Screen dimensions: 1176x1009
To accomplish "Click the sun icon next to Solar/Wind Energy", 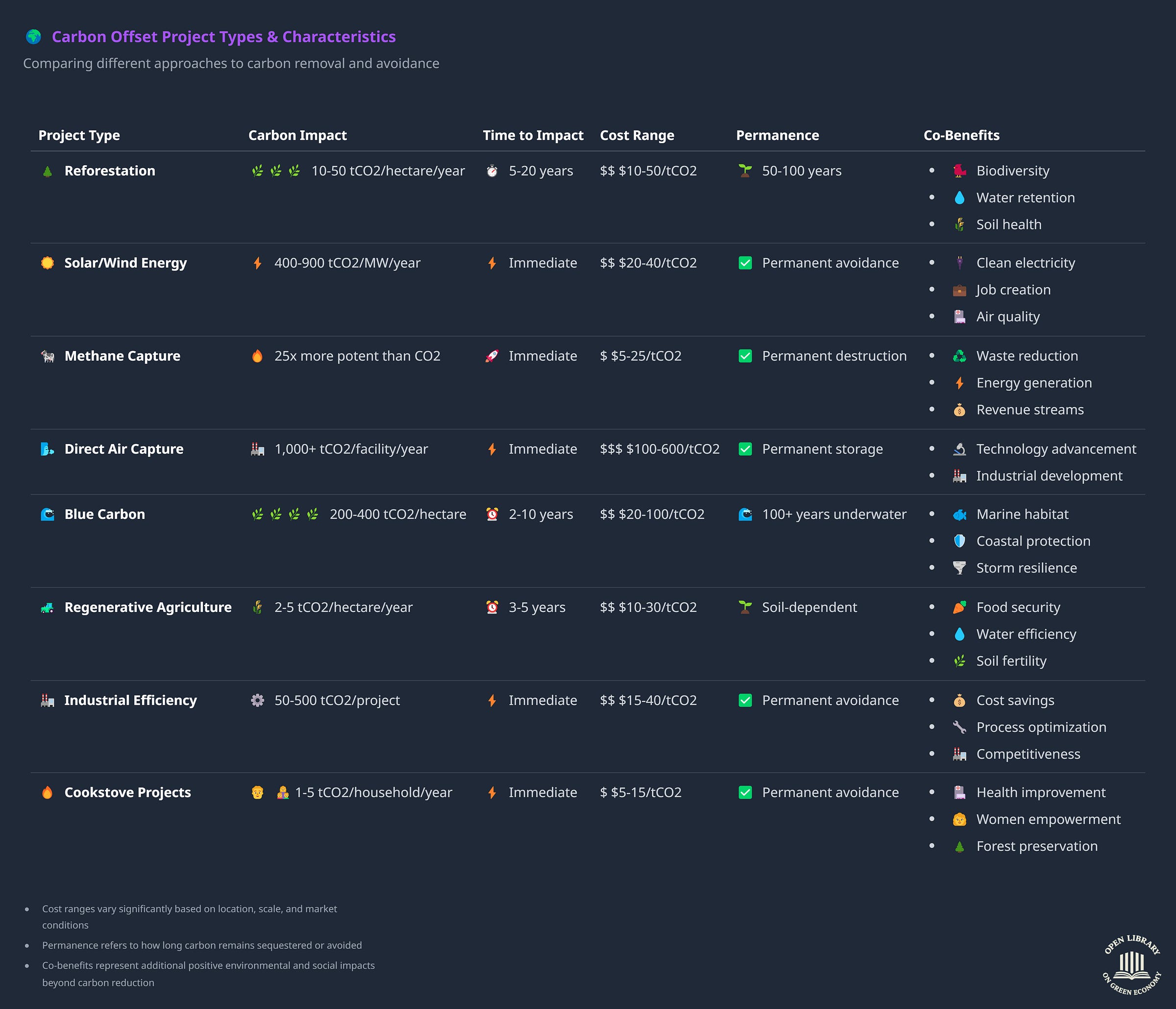I will click(x=48, y=263).
